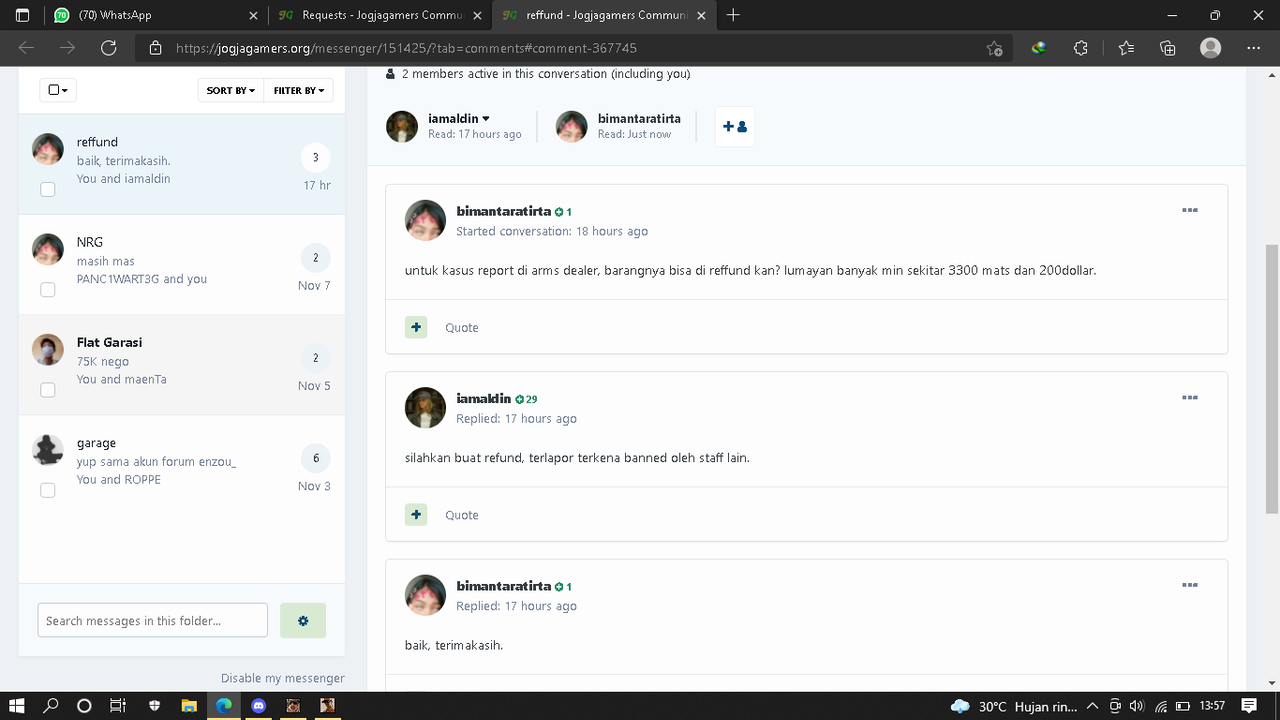Click Quote under iamaldin's reply
The image size is (1280, 720).
(x=462, y=515)
